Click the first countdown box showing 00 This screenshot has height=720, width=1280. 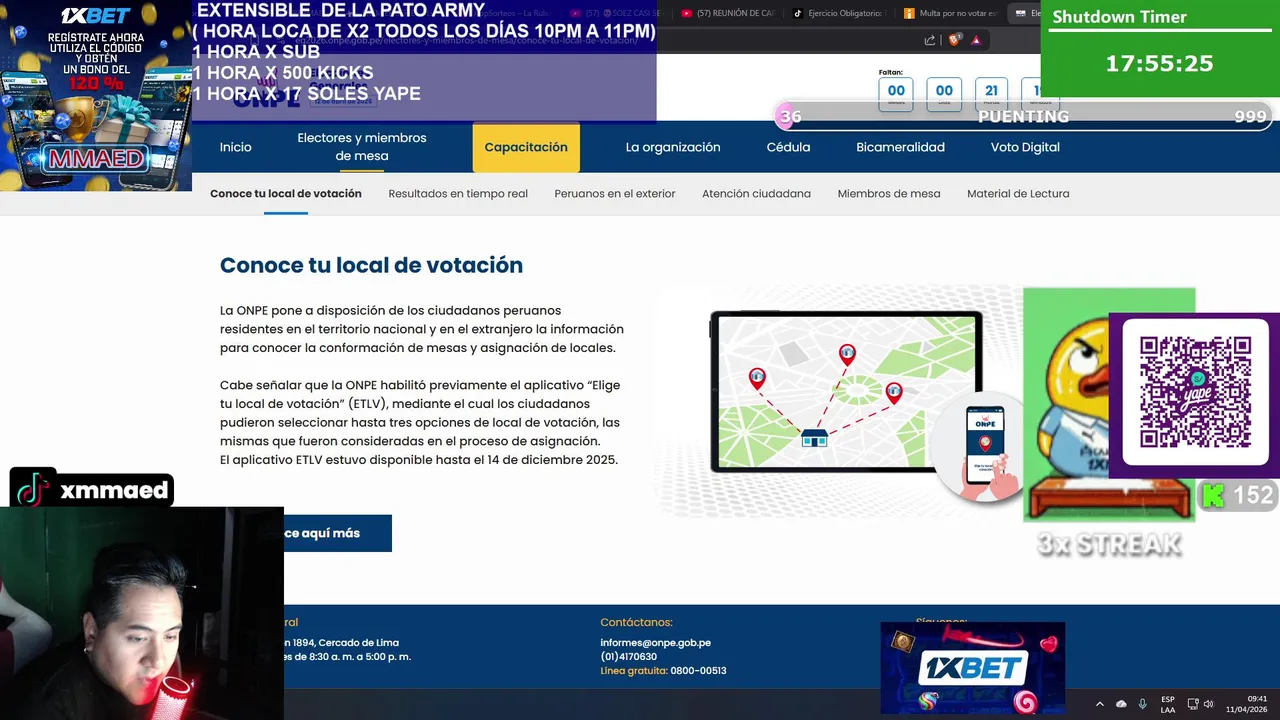click(x=896, y=93)
